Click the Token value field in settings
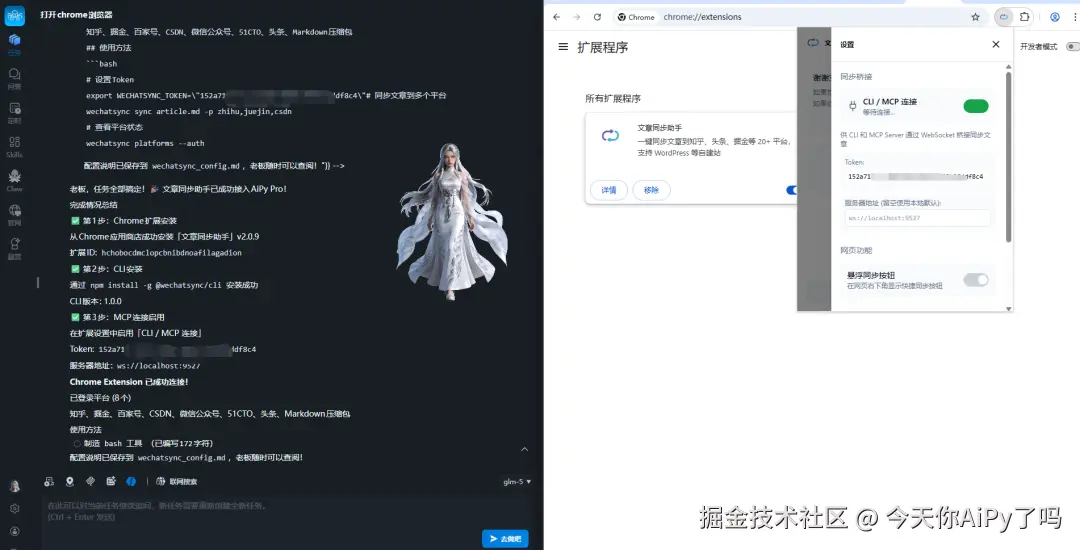Screen dimensions: 1080x550 [x=917, y=177]
